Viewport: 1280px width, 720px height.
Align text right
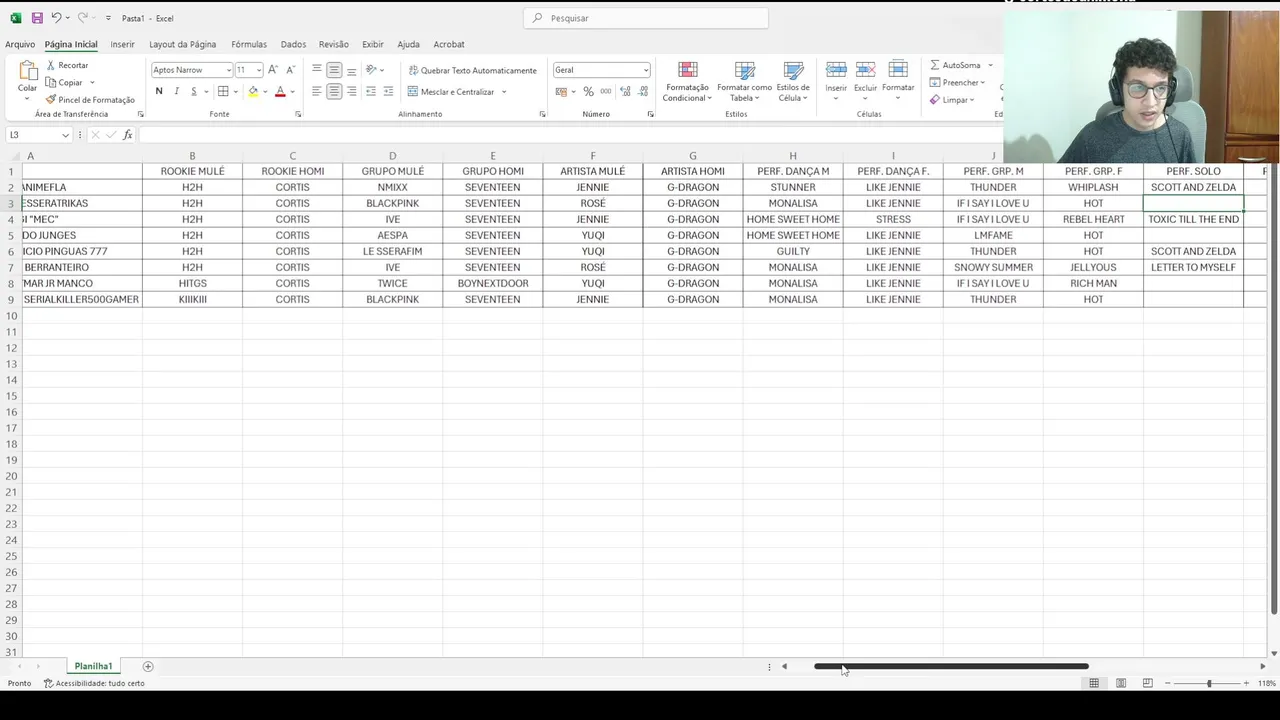pos(351,91)
